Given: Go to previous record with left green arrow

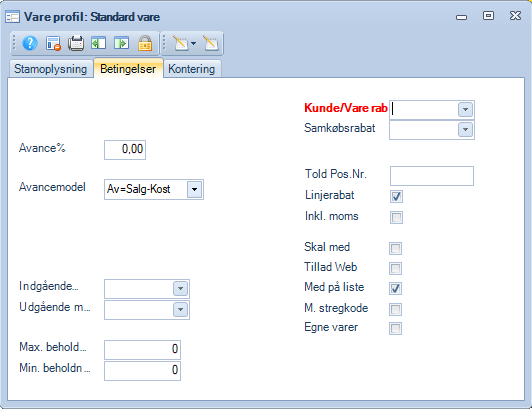Looking at the screenshot, I should (x=98, y=43).
